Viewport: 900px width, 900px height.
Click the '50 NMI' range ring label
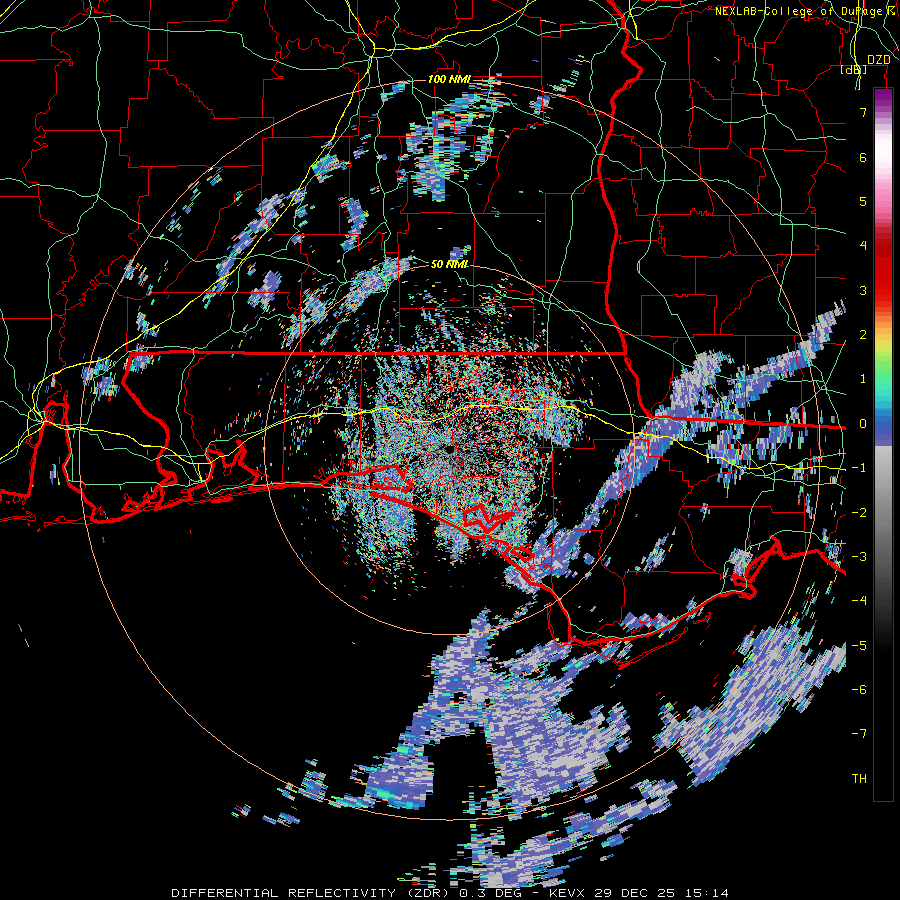click(449, 265)
